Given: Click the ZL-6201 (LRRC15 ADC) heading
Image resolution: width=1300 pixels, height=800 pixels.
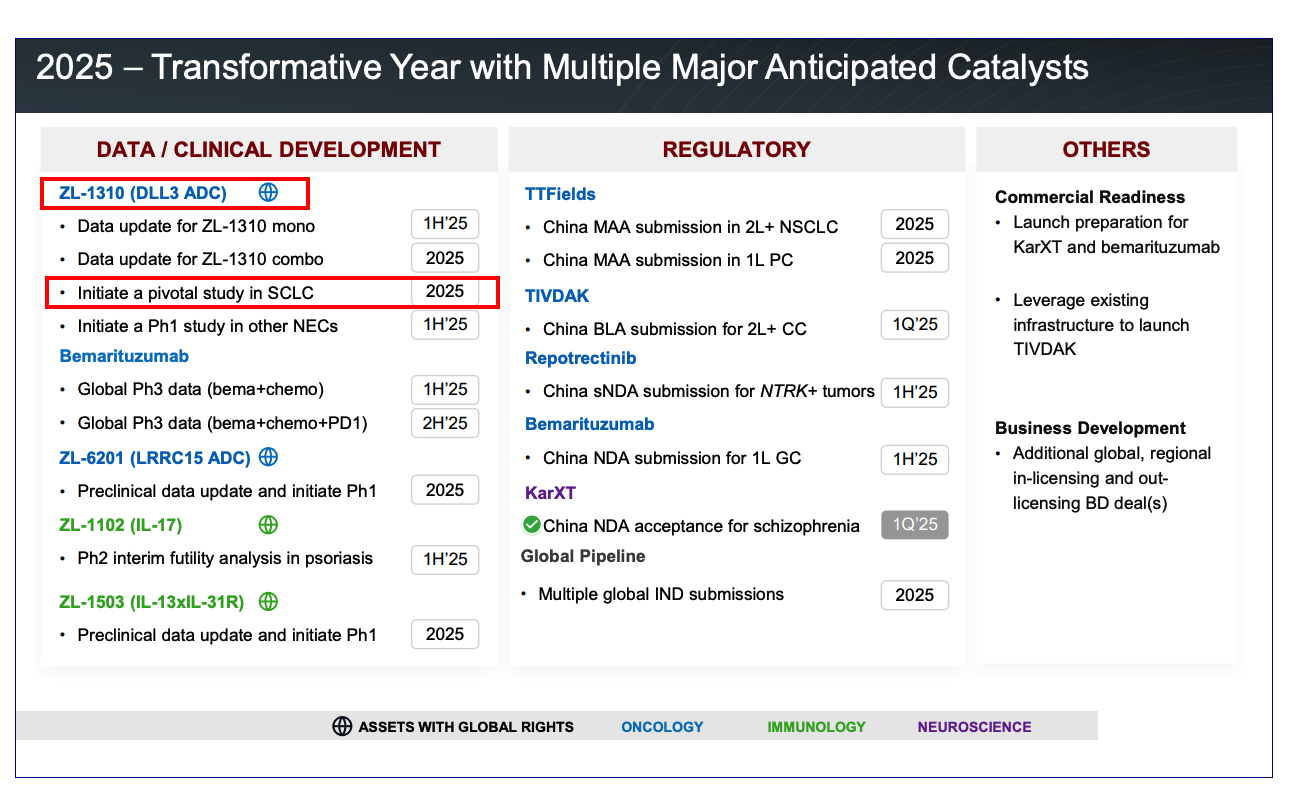Looking at the screenshot, I should 154,458.
